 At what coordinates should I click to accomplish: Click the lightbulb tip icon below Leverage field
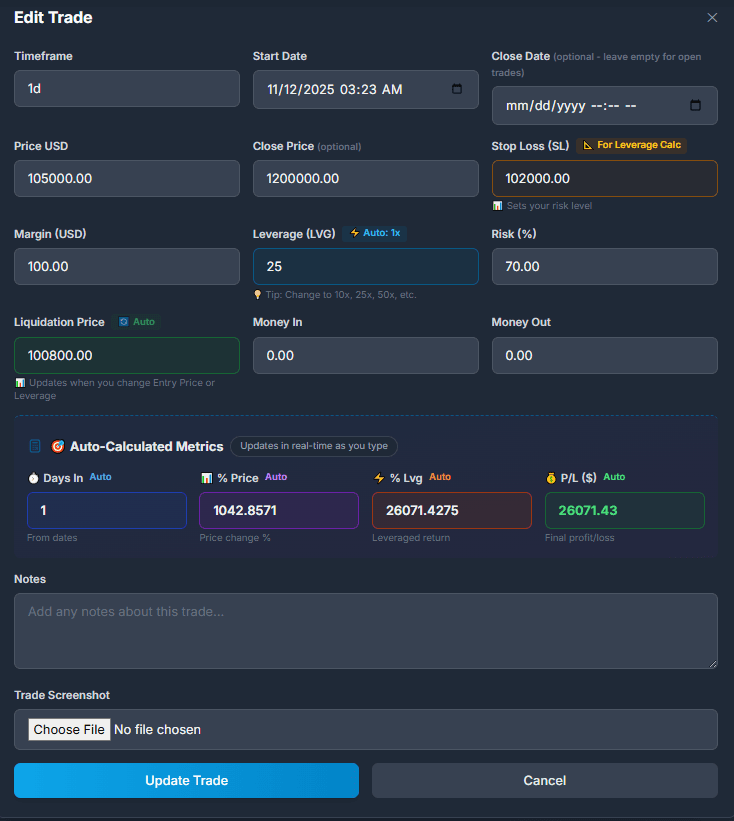tap(258, 294)
